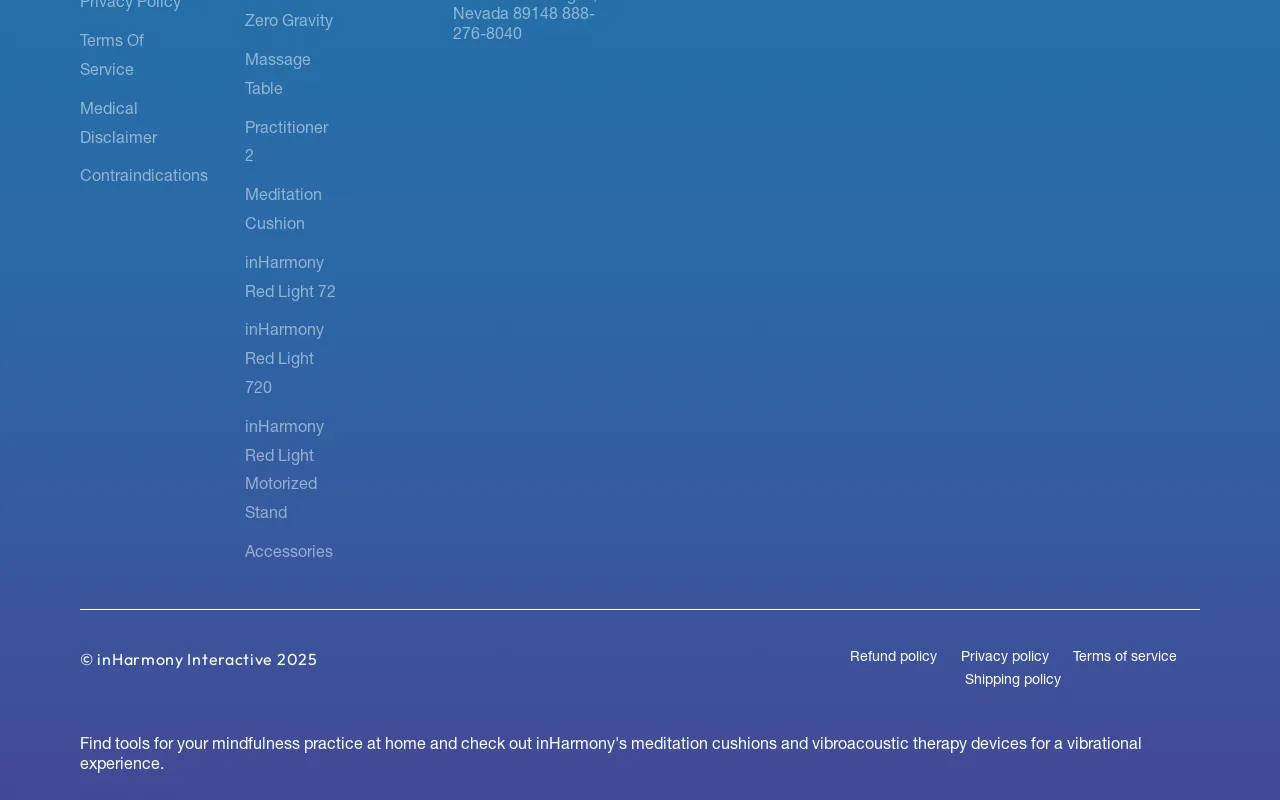Click the lowercase Privacy policy footer link
The height and width of the screenshot is (800, 1280).
point(1005,657)
